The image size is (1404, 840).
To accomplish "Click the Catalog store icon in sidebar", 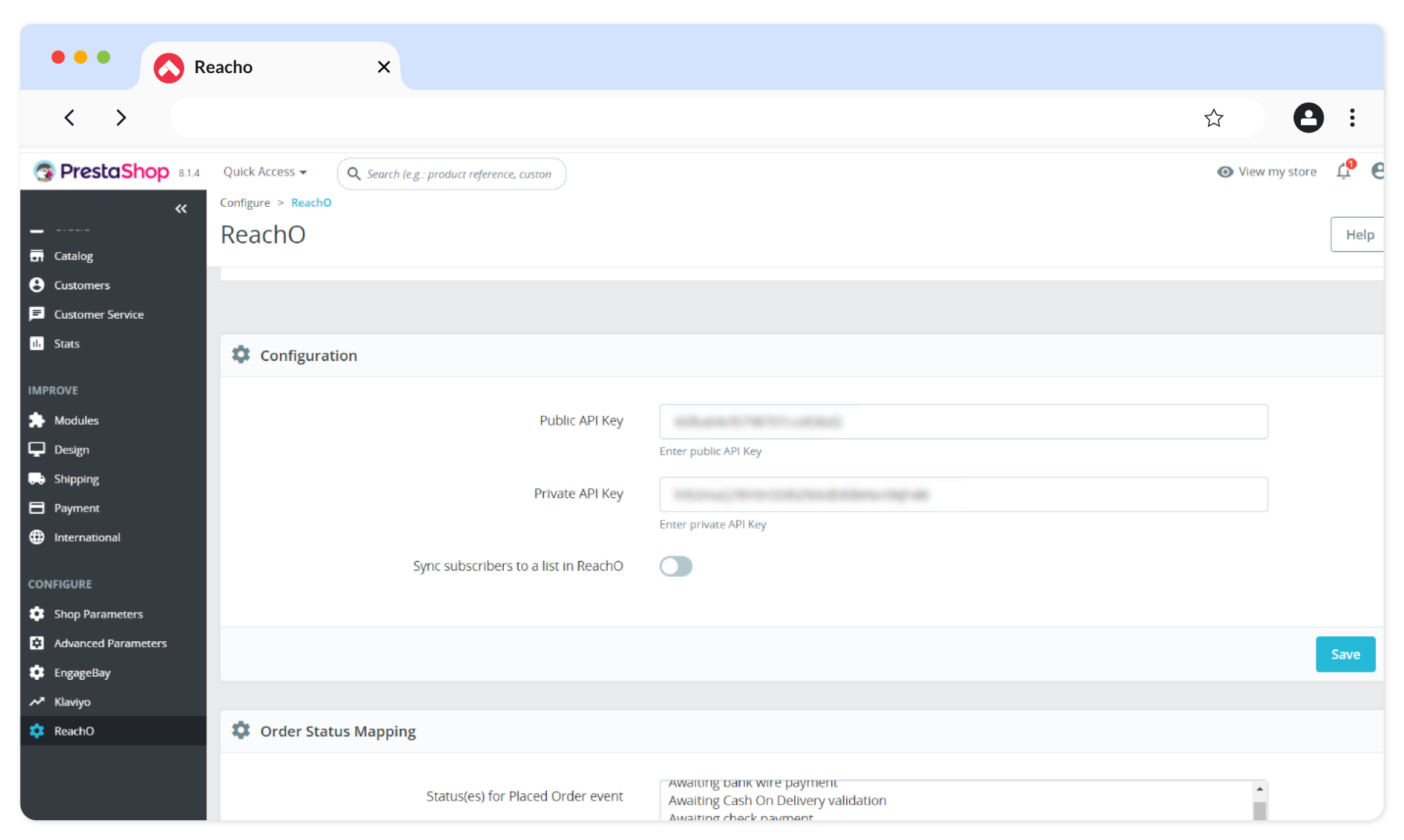I will tap(37, 256).
